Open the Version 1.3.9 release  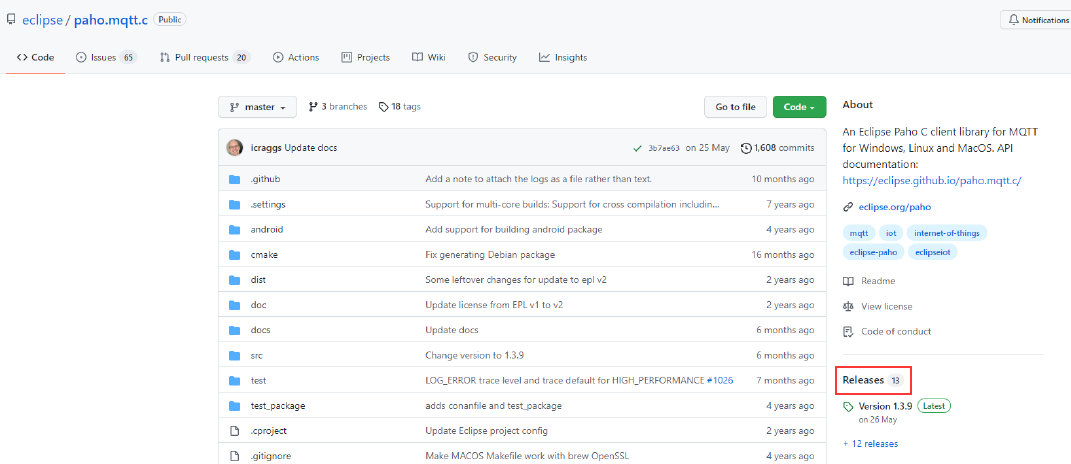885,406
